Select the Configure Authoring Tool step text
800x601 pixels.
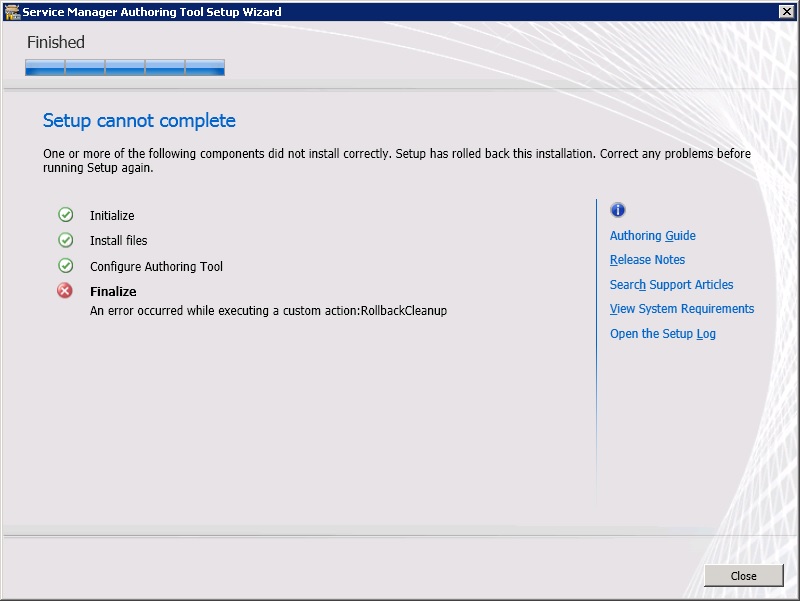click(x=156, y=266)
